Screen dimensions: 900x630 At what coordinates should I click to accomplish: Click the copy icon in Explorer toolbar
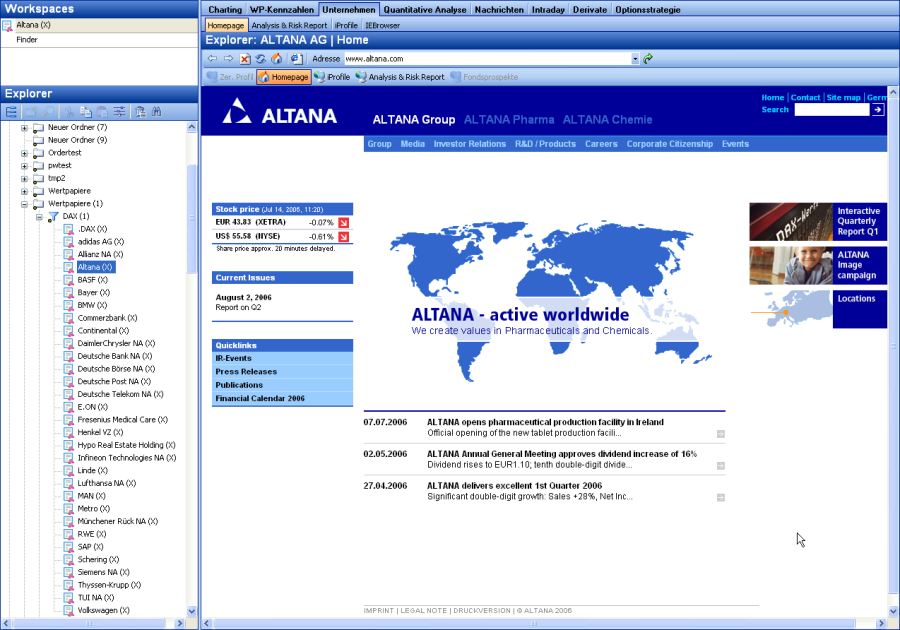(x=86, y=112)
